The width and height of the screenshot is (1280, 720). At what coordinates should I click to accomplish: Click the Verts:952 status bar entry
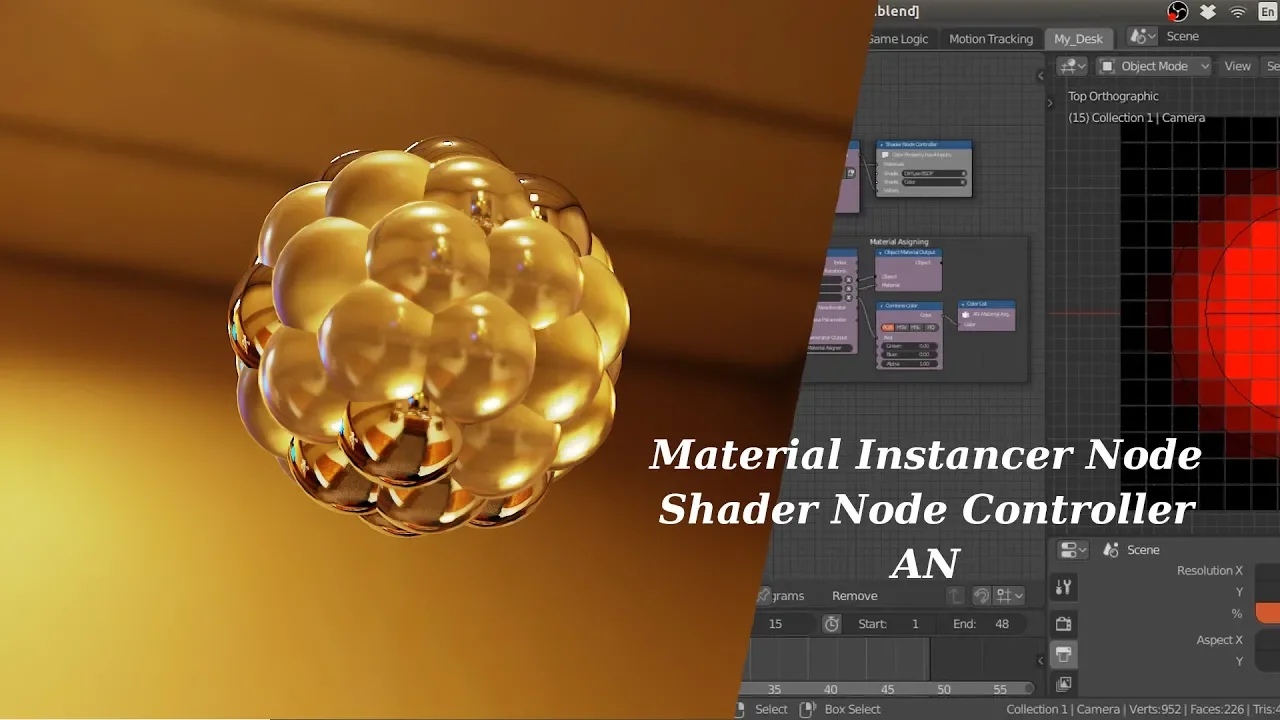point(1155,709)
